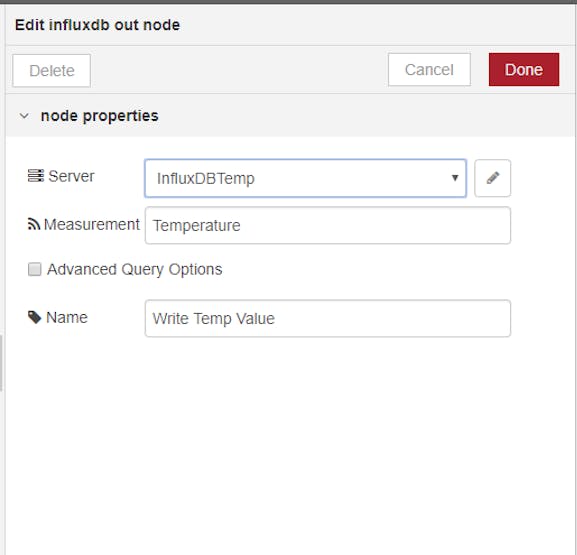Click the Advanced Query Options label
This screenshot has height=555, width=577.
(x=134, y=269)
